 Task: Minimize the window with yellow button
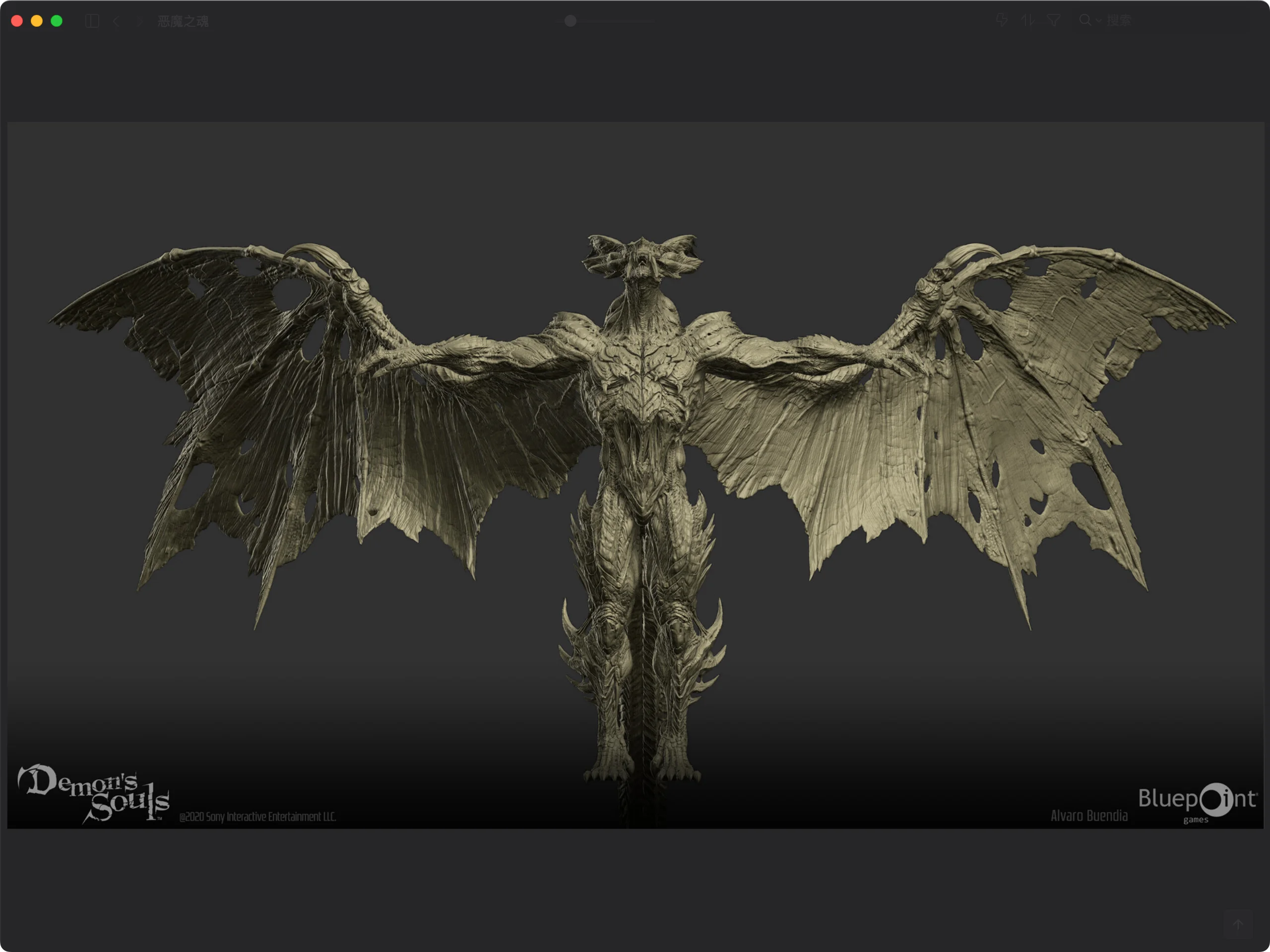[x=37, y=21]
